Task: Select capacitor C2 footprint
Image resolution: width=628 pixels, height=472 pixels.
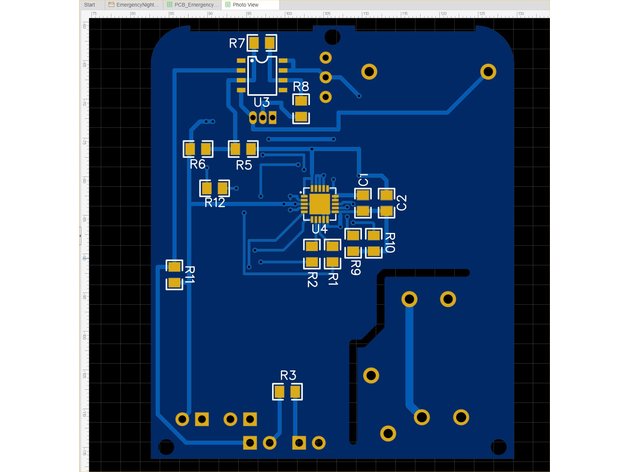Action: pyautogui.click(x=386, y=203)
